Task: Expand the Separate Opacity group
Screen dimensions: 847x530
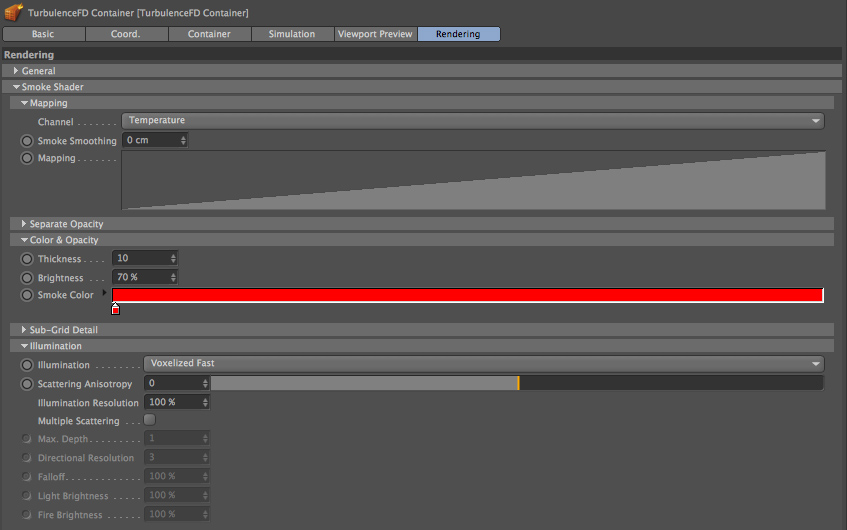Action: [24, 224]
